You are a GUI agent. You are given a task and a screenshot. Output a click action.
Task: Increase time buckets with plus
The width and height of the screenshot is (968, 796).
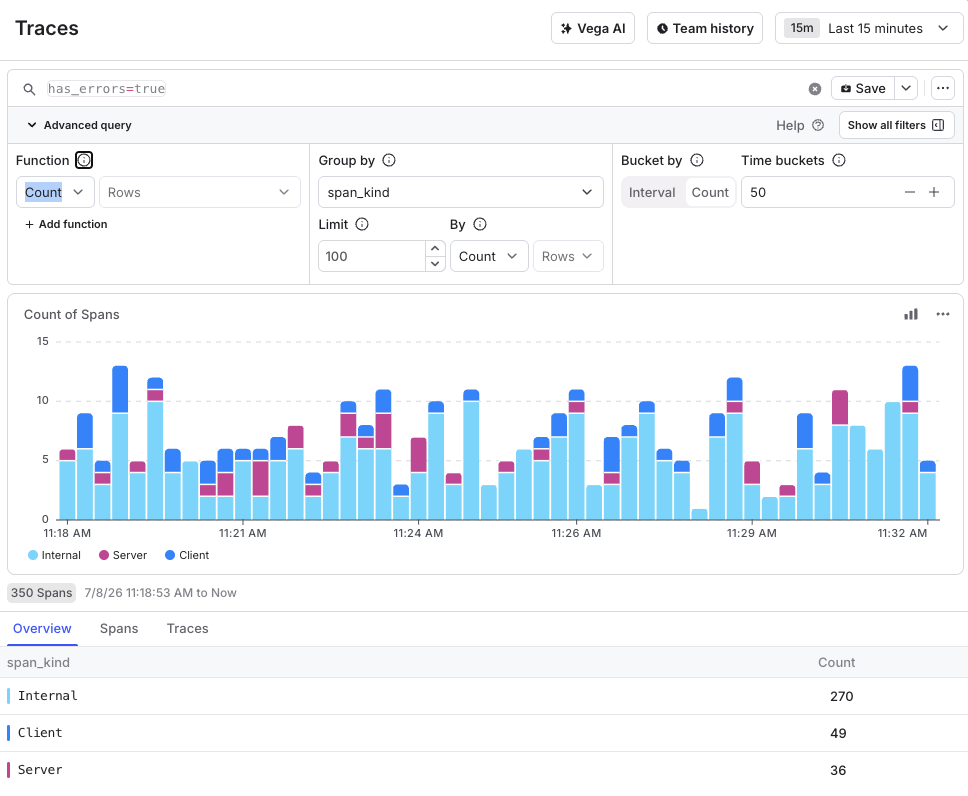pos(934,193)
